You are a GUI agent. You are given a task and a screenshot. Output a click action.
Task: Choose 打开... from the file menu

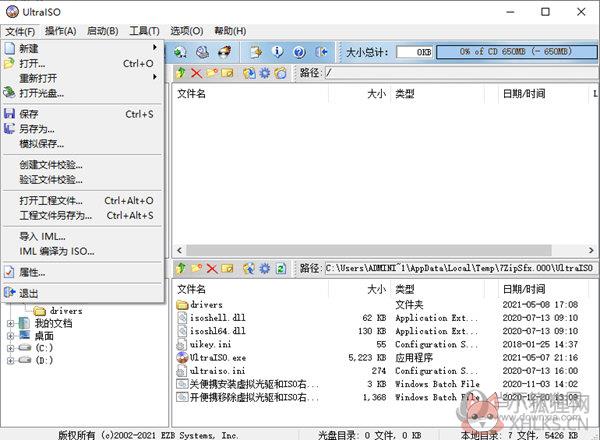pos(83,64)
